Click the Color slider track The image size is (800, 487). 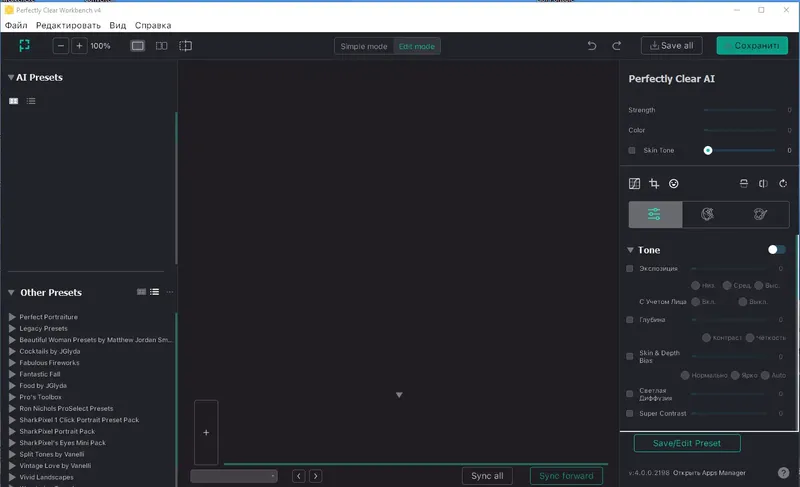(x=740, y=130)
